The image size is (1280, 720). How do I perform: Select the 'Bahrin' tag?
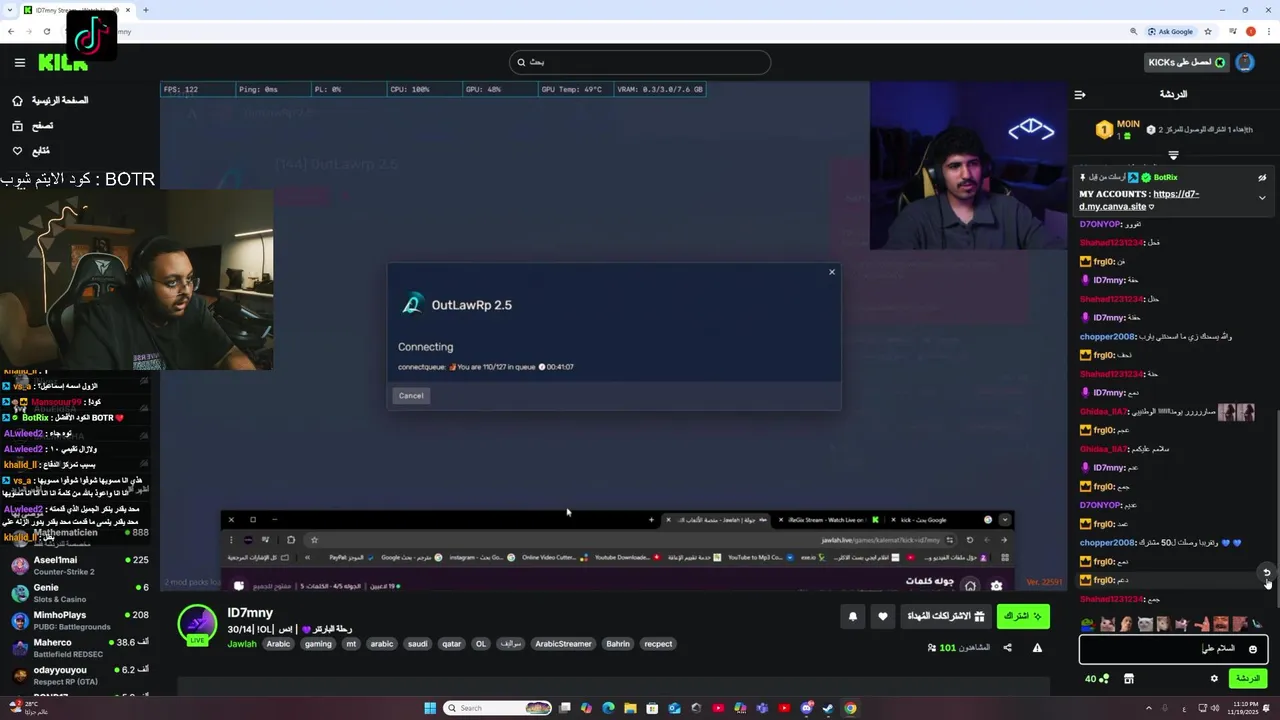618,644
